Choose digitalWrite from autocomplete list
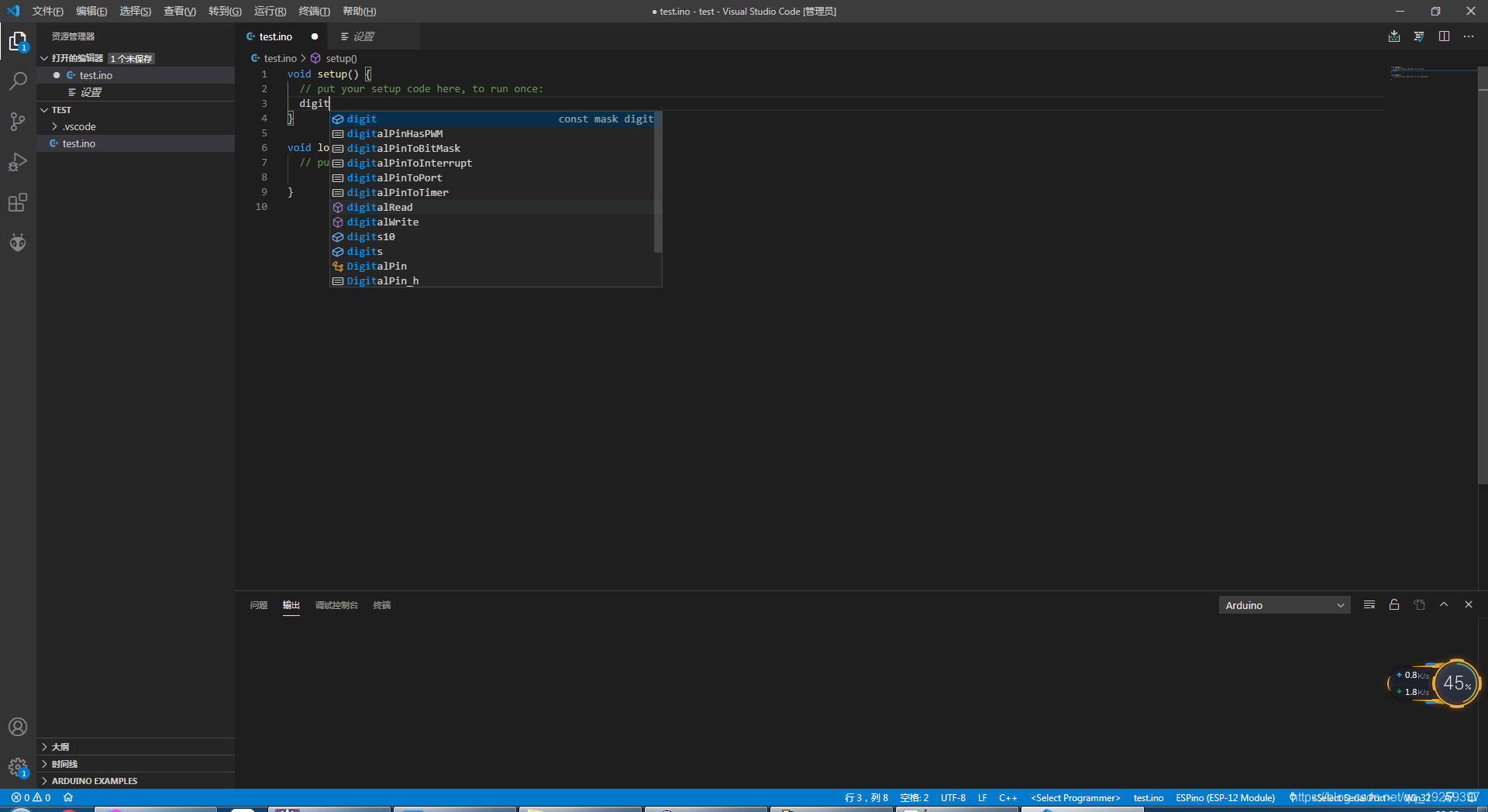The image size is (1488, 812). point(493,222)
